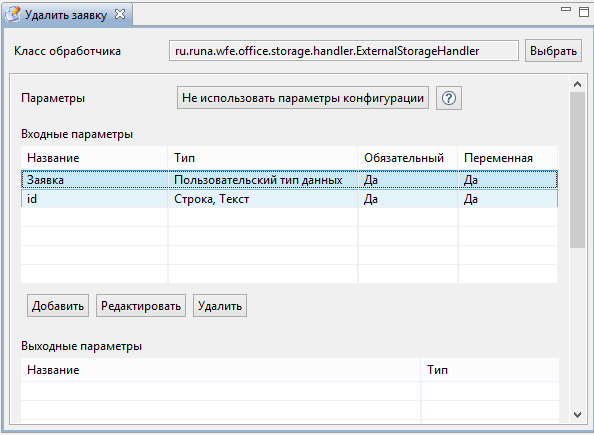Click the Выбрать button
The width and height of the screenshot is (594, 435).
pos(553,50)
